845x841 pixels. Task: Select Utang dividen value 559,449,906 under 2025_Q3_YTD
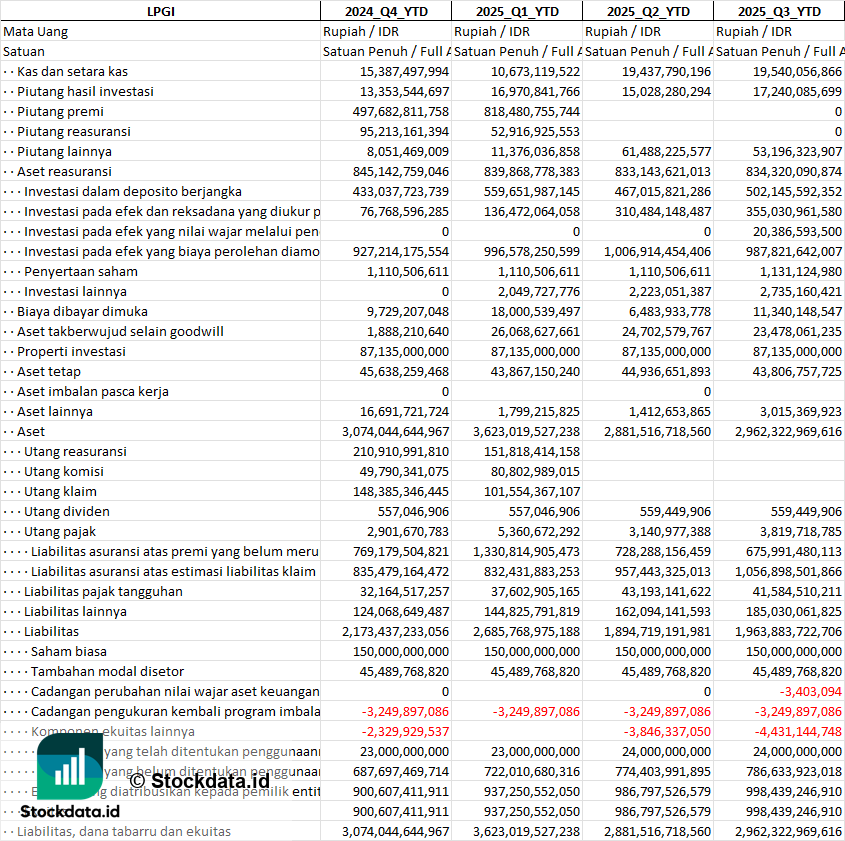tap(806, 511)
